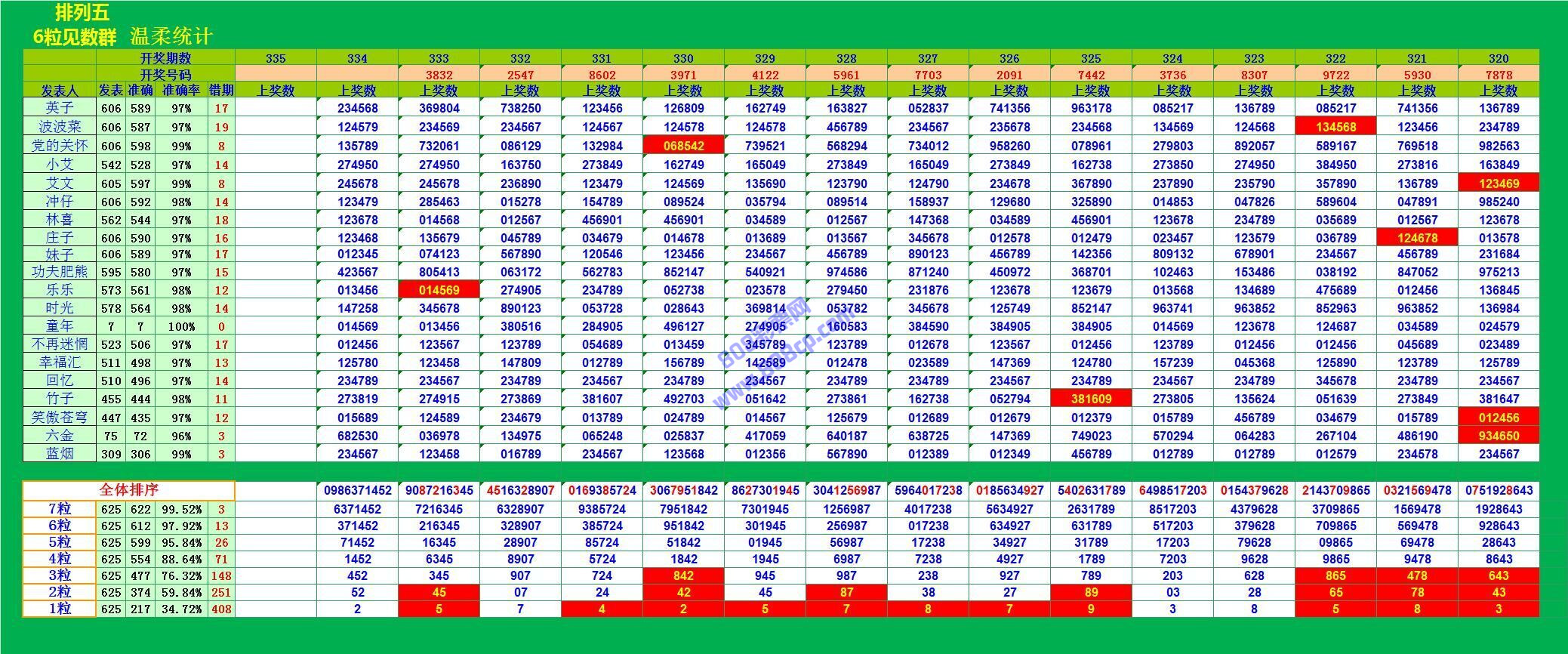Select the 发表人 column header cell

(x=60, y=91)
